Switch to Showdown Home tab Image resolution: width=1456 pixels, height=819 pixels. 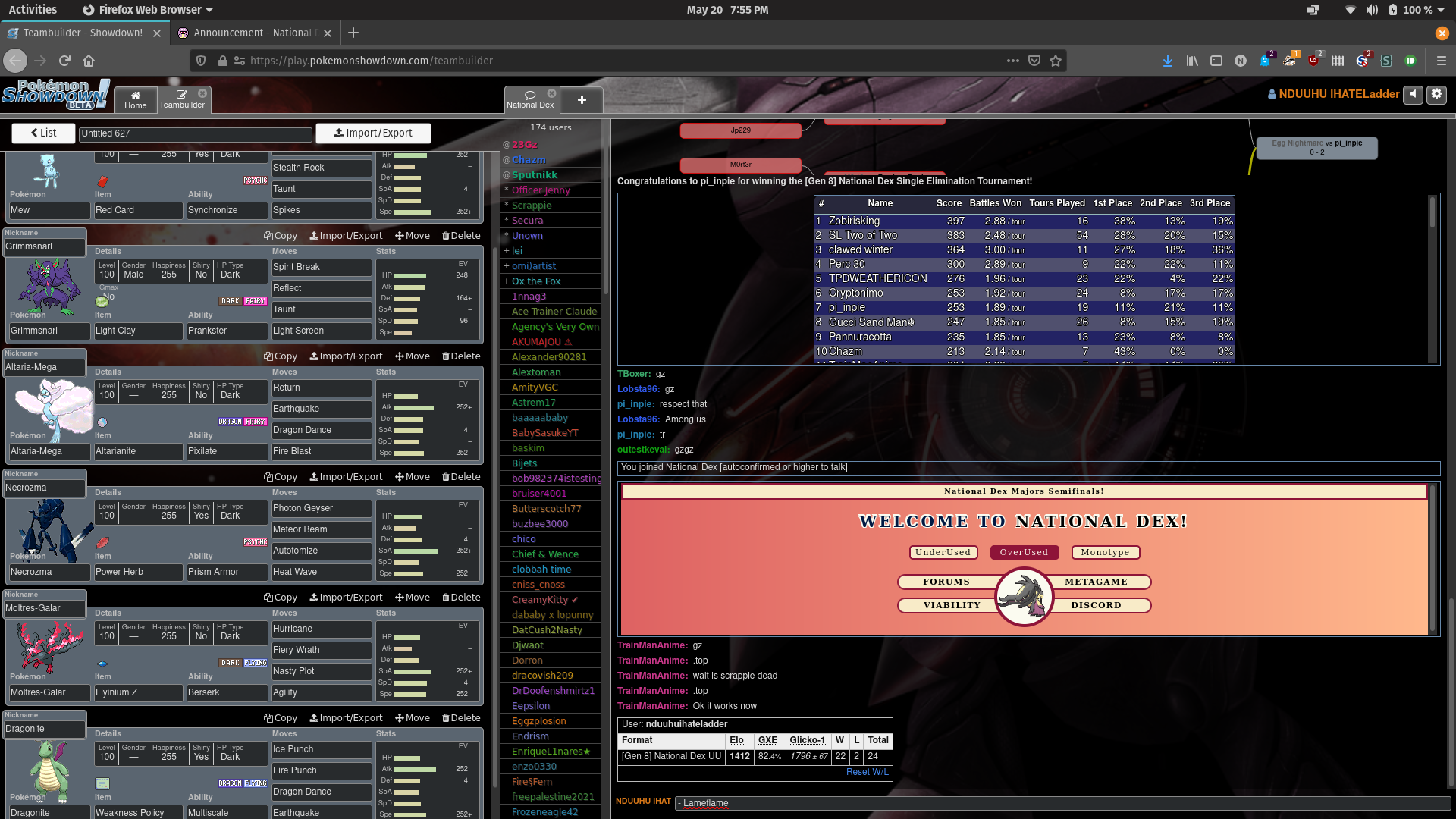coord(136,99)
